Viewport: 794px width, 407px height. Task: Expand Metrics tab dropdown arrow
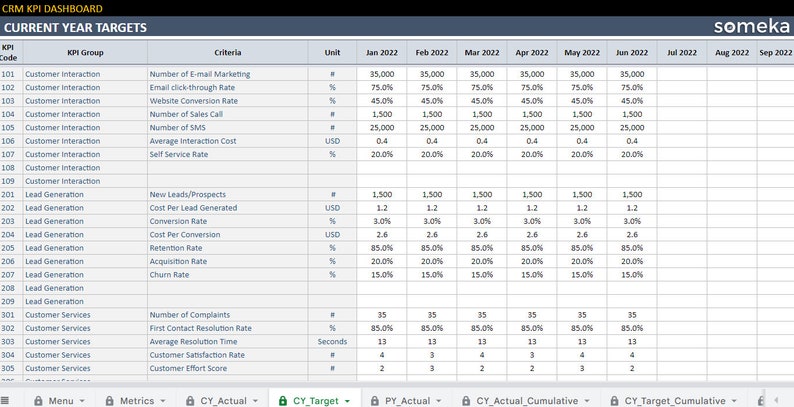162,401
